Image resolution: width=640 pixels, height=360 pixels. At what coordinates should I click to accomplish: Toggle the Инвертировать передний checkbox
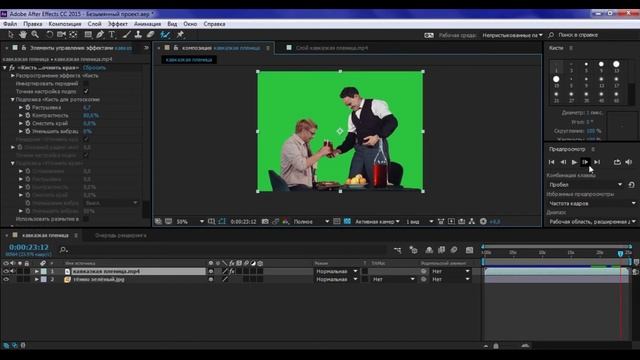pos(86,83)
